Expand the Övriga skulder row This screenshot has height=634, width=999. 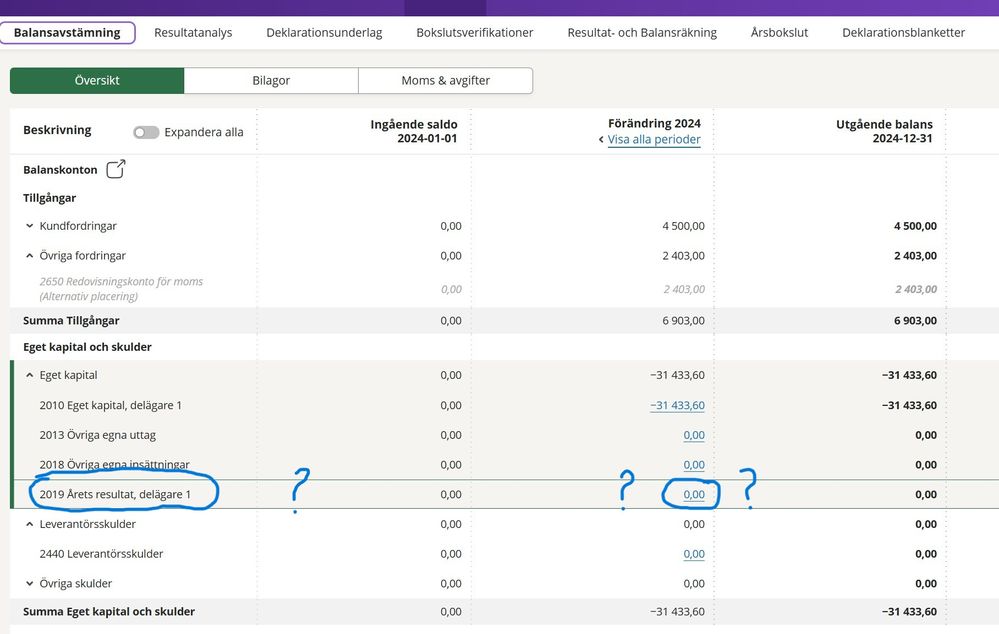[x=30, y=583]
